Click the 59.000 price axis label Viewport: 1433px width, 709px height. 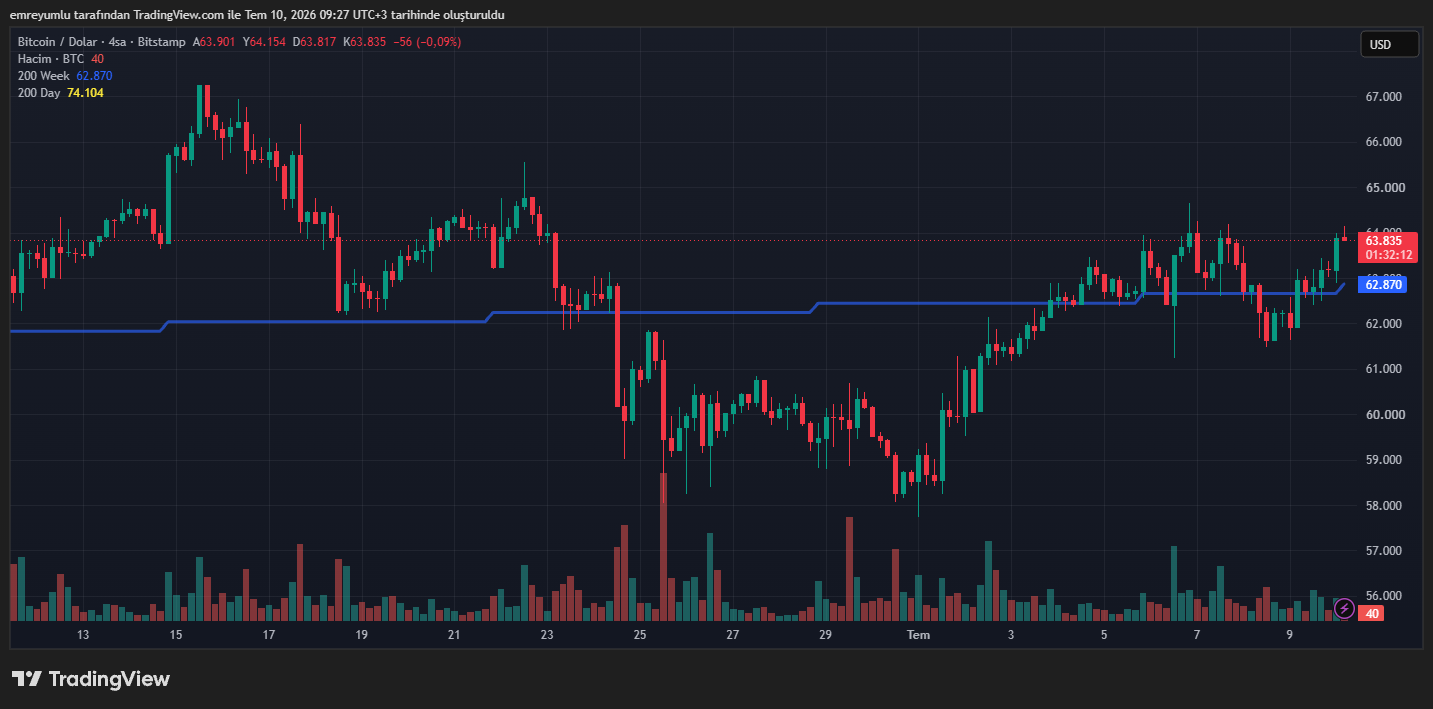(1385, 460)
